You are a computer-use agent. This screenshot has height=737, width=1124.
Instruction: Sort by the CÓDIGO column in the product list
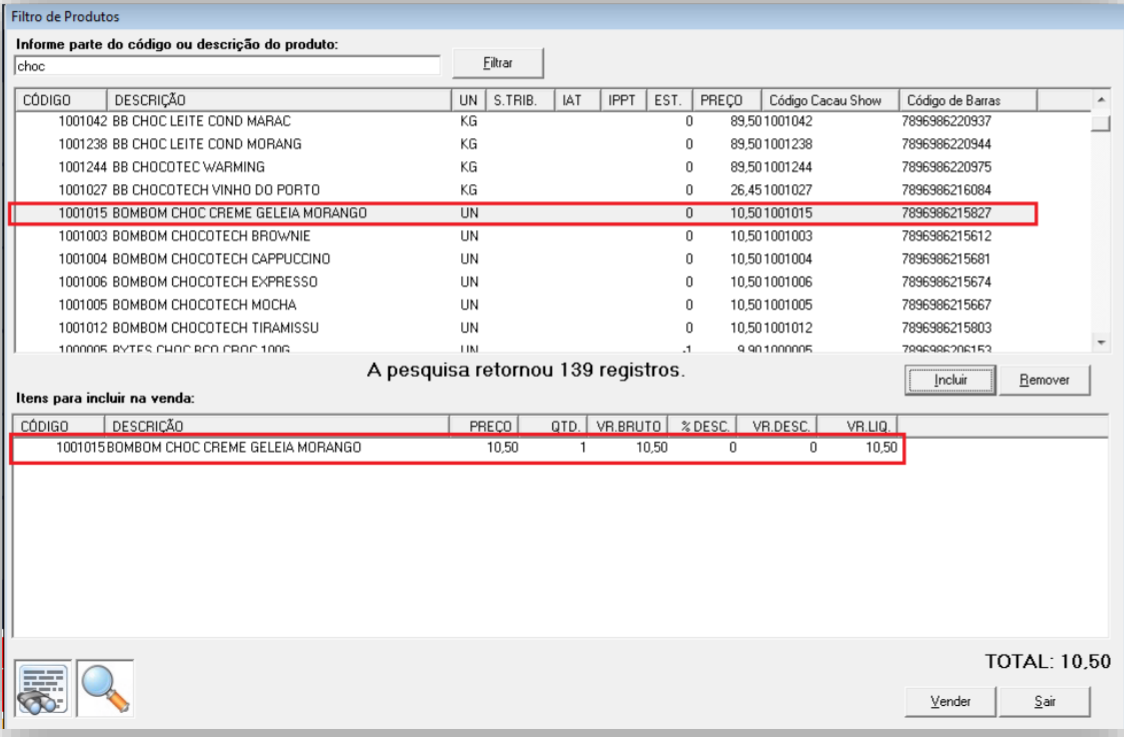(x=61, y=100)
